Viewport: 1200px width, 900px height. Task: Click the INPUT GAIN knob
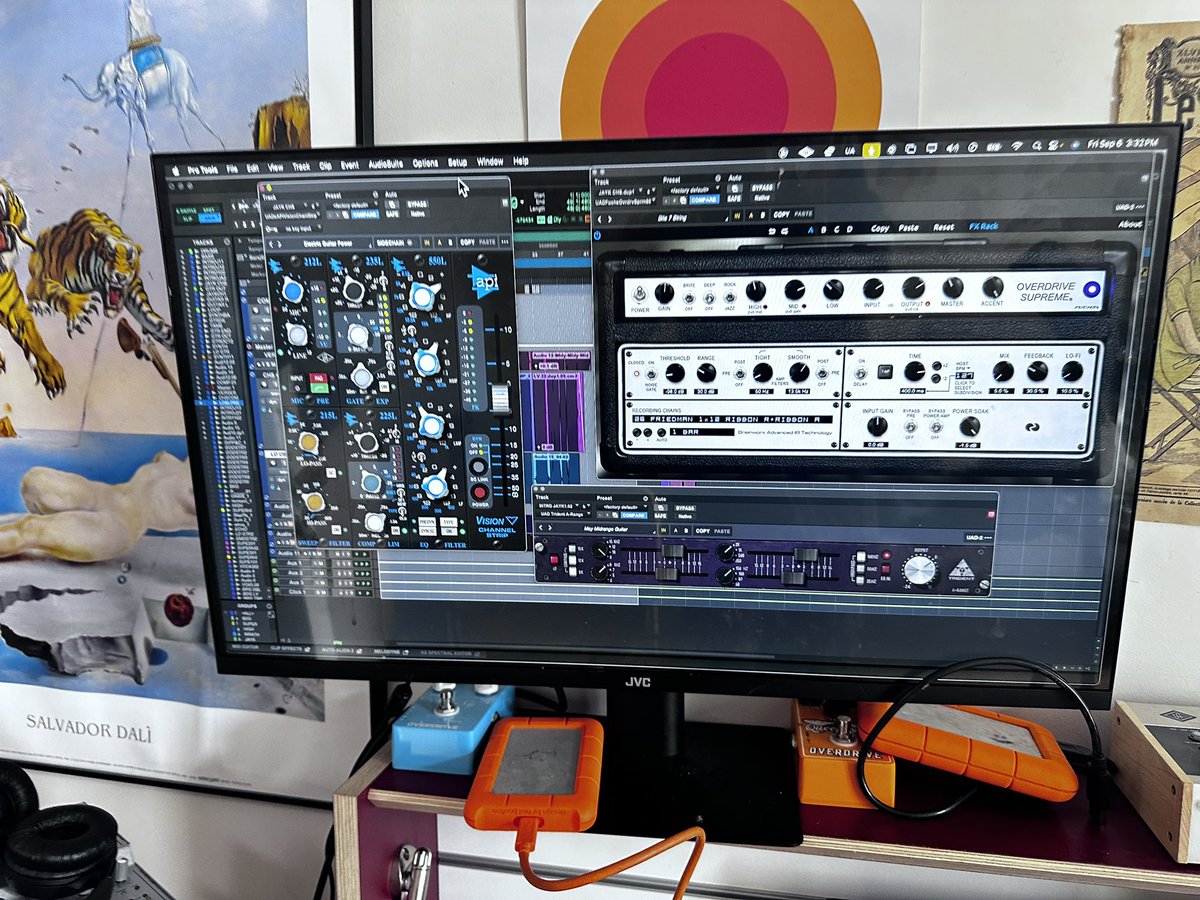(x=877, y=427)
